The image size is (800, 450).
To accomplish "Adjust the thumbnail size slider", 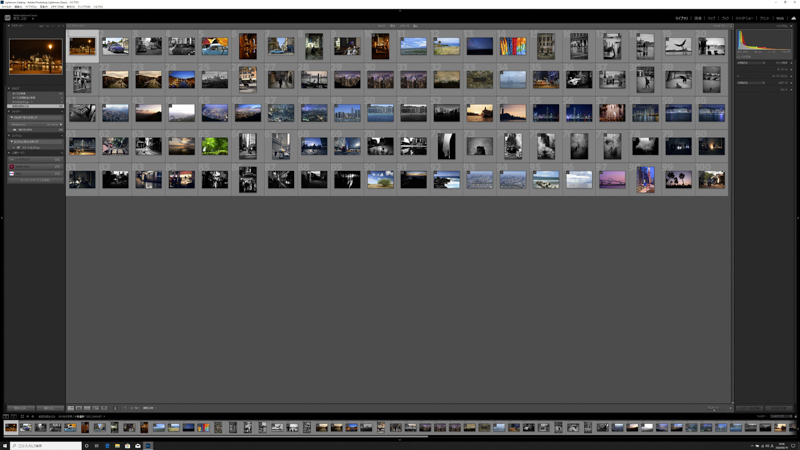I will click(716, 408).
